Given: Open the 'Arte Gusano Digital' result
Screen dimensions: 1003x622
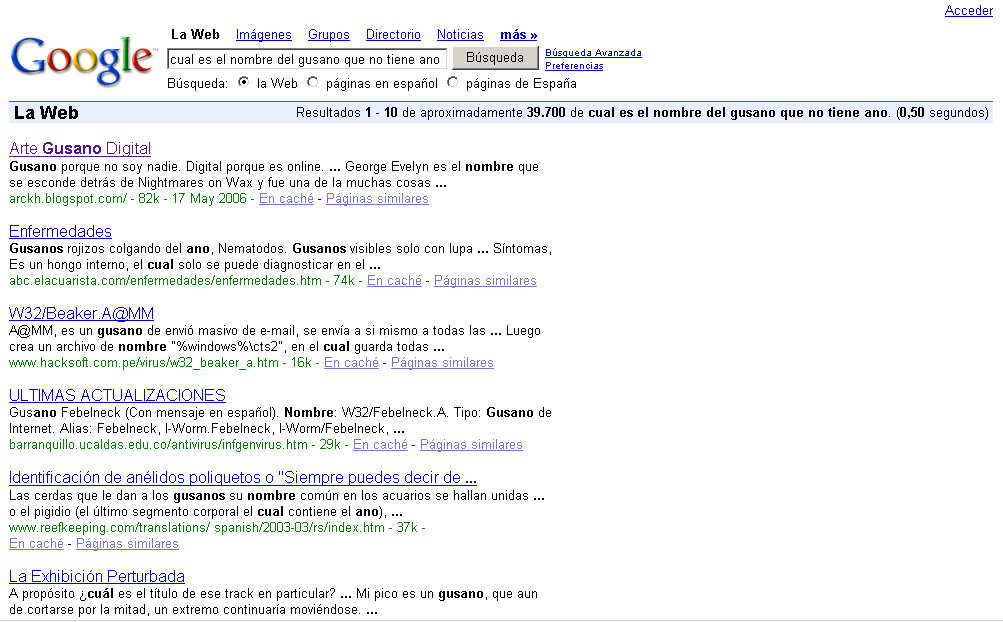Looking at the screenshot, I should click(x=80, y=148).
